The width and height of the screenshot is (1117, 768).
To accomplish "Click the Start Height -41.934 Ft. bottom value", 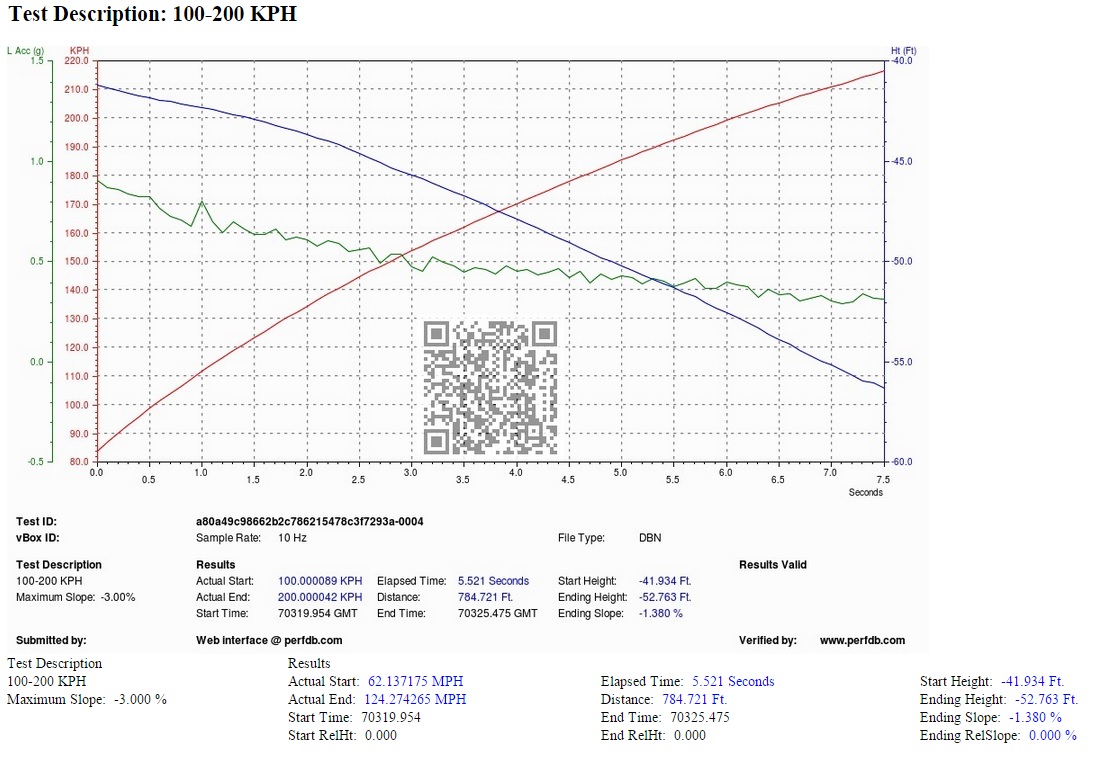I will tap(1032, 682).
